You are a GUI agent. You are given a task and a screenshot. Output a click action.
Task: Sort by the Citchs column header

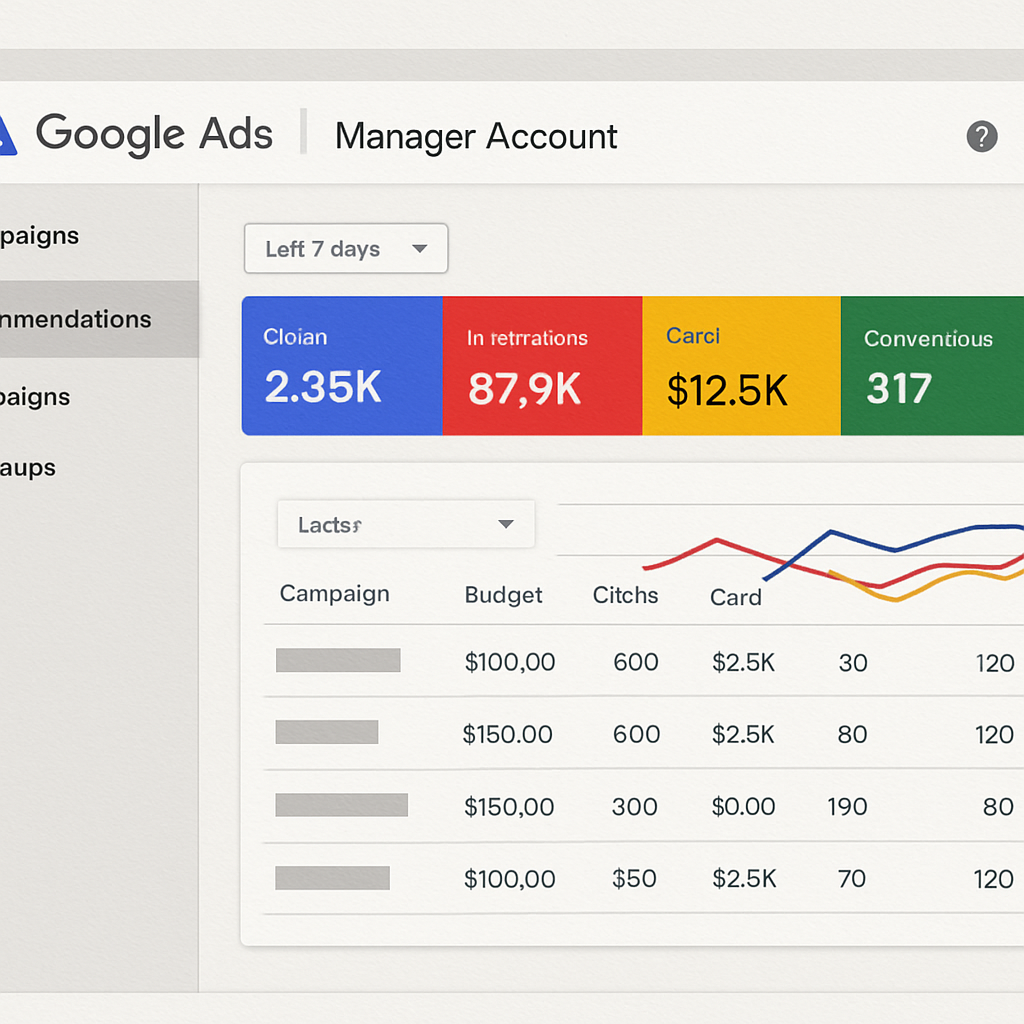tap(625, 595)
